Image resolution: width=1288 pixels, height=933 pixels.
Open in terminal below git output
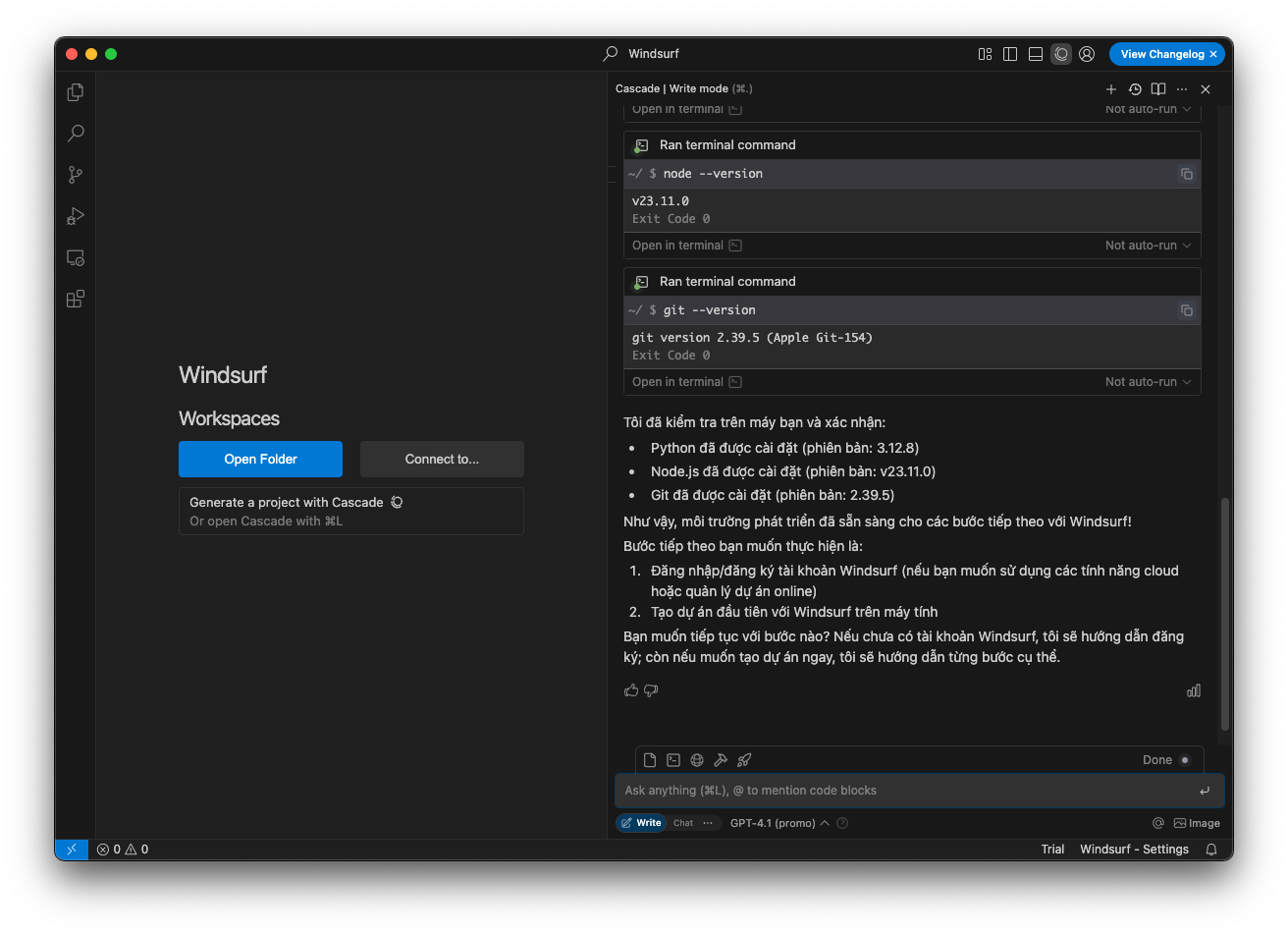coord(686,382)
